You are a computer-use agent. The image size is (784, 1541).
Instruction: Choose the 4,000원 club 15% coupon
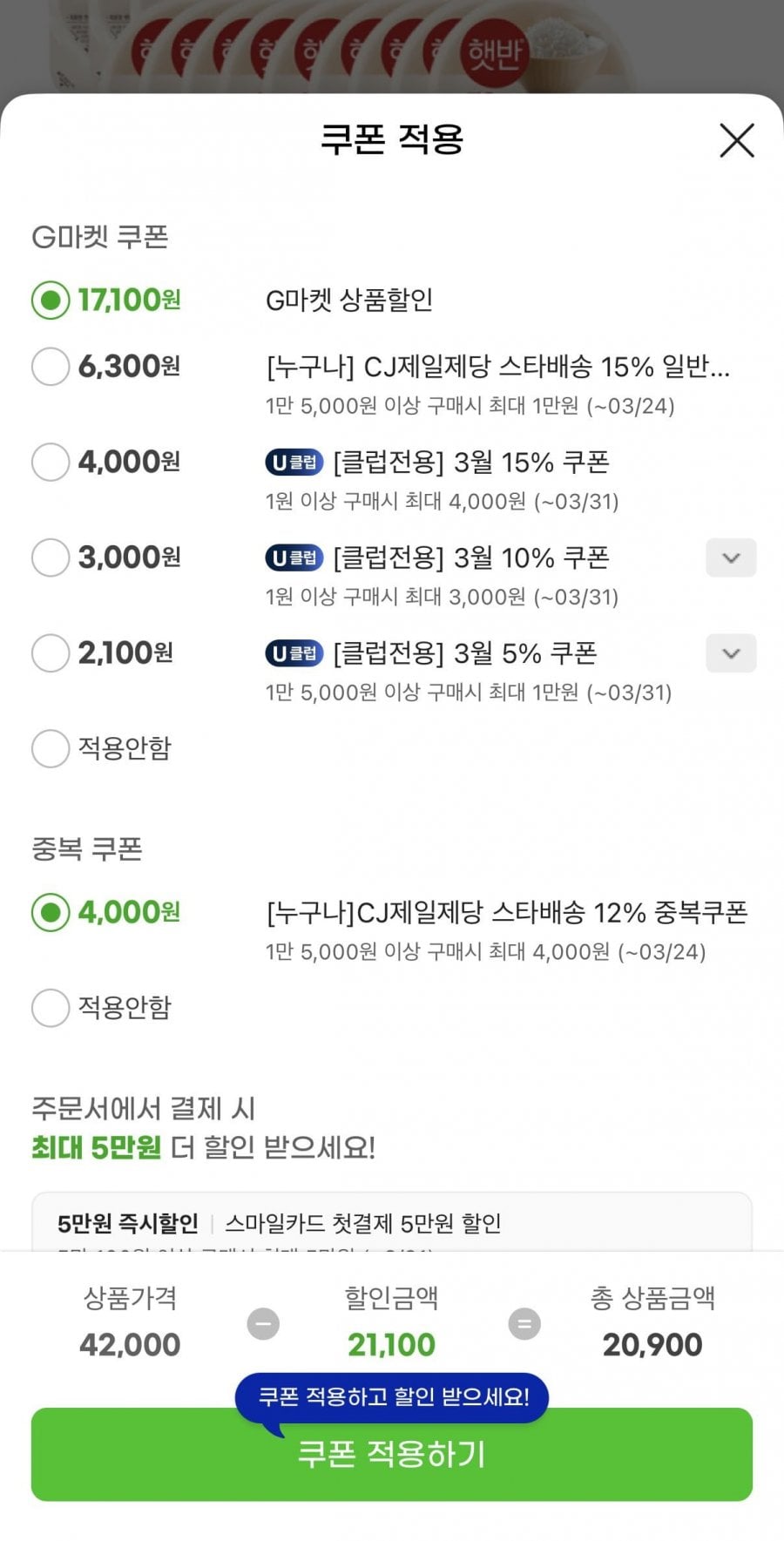[51, 462]
